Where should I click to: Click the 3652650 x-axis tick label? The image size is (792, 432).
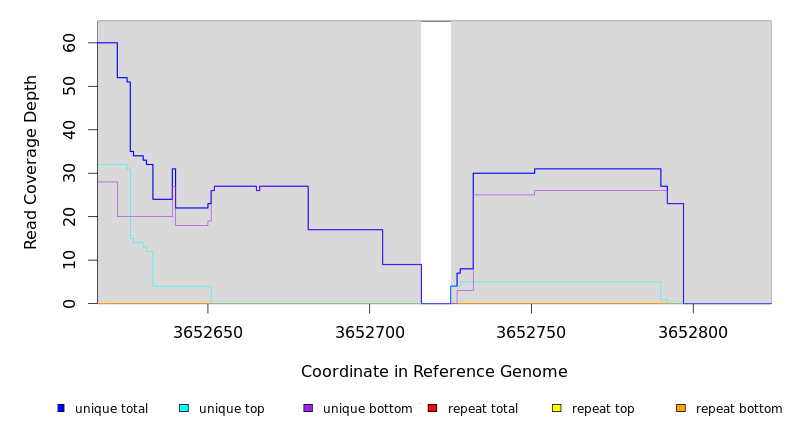207,332
